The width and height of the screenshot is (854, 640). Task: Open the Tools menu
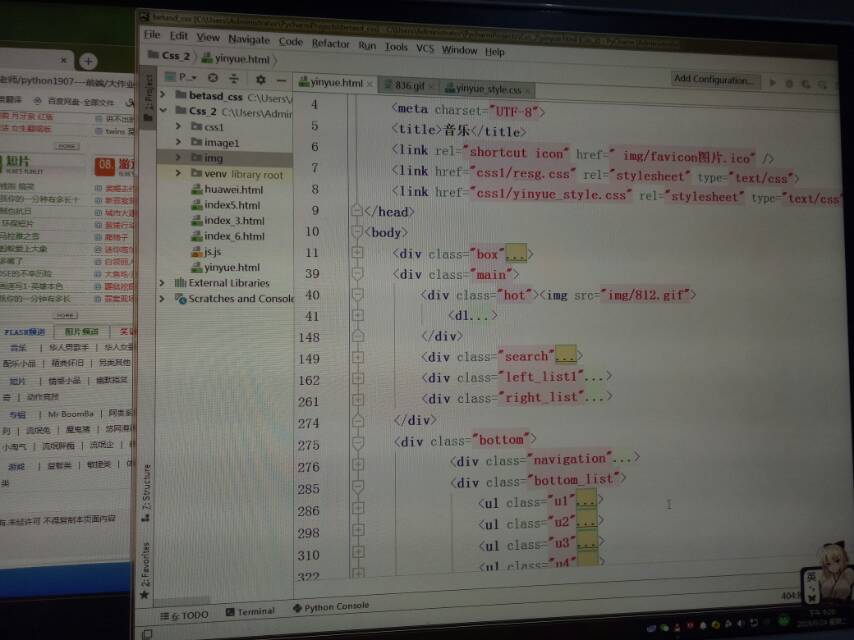(396, 47)
